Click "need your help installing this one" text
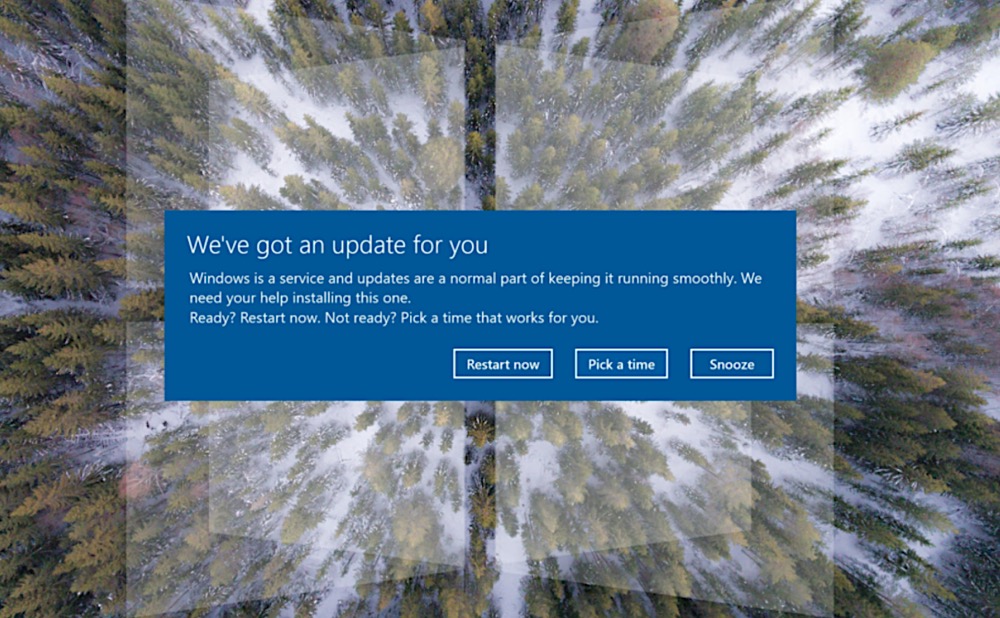Viewport: 1000px width, 618px height. tap(300, 297)
